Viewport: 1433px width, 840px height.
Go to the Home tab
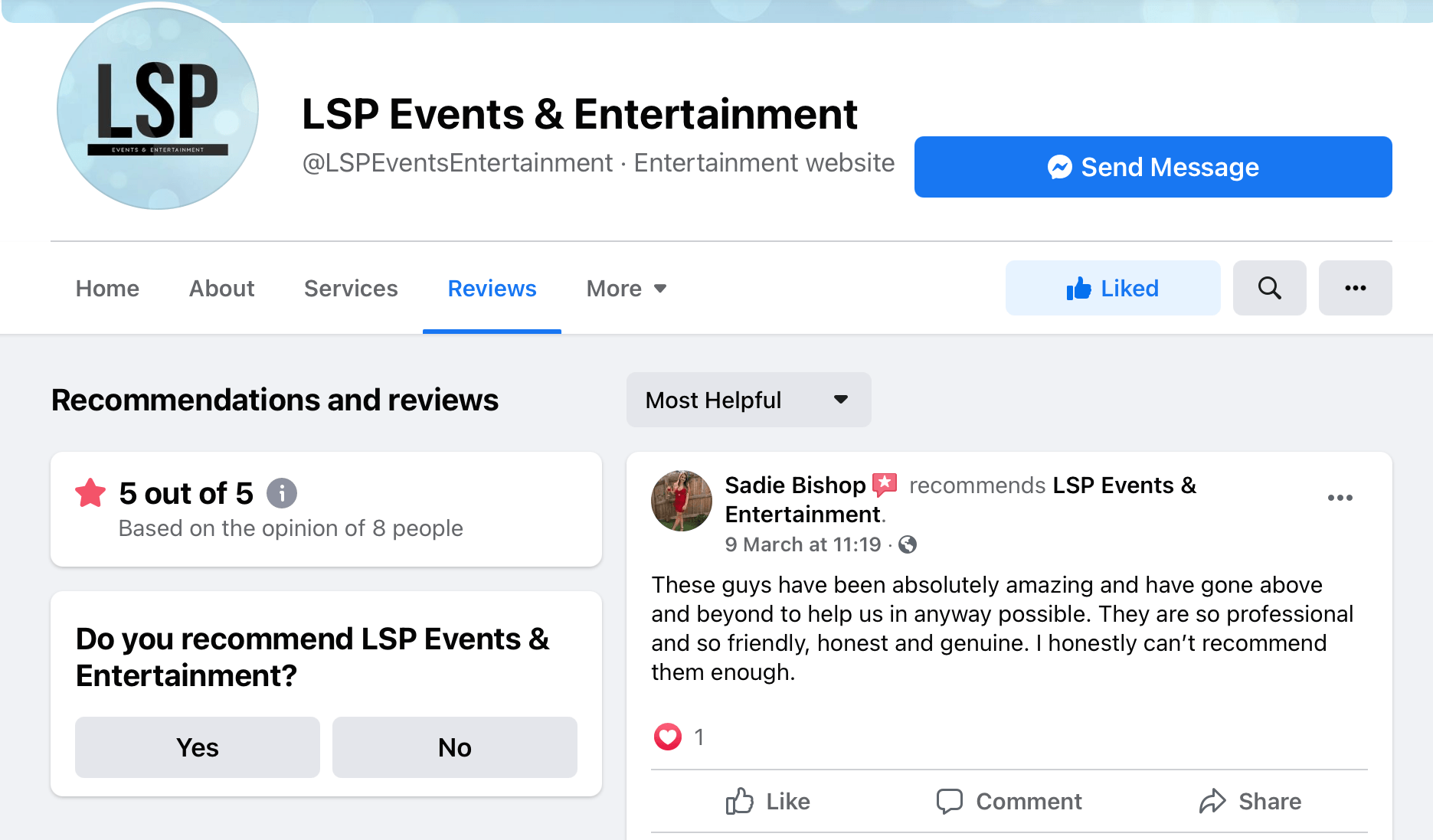(x=107, y=289)
